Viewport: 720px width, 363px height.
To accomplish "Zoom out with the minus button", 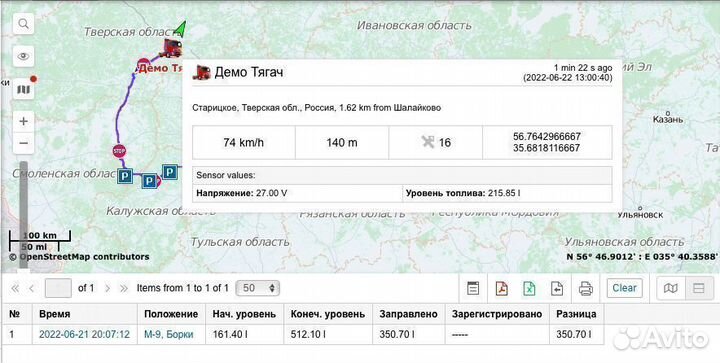I will coord(23,143).
